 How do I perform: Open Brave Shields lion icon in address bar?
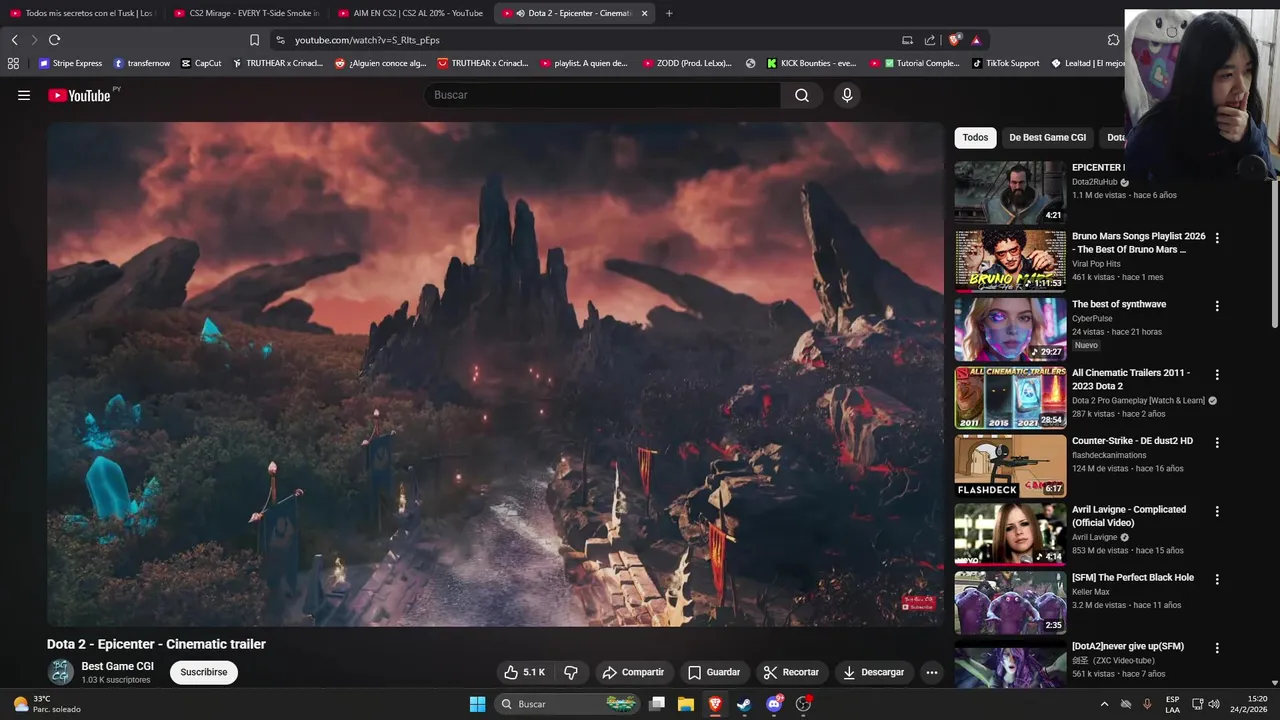click(955, 40)
